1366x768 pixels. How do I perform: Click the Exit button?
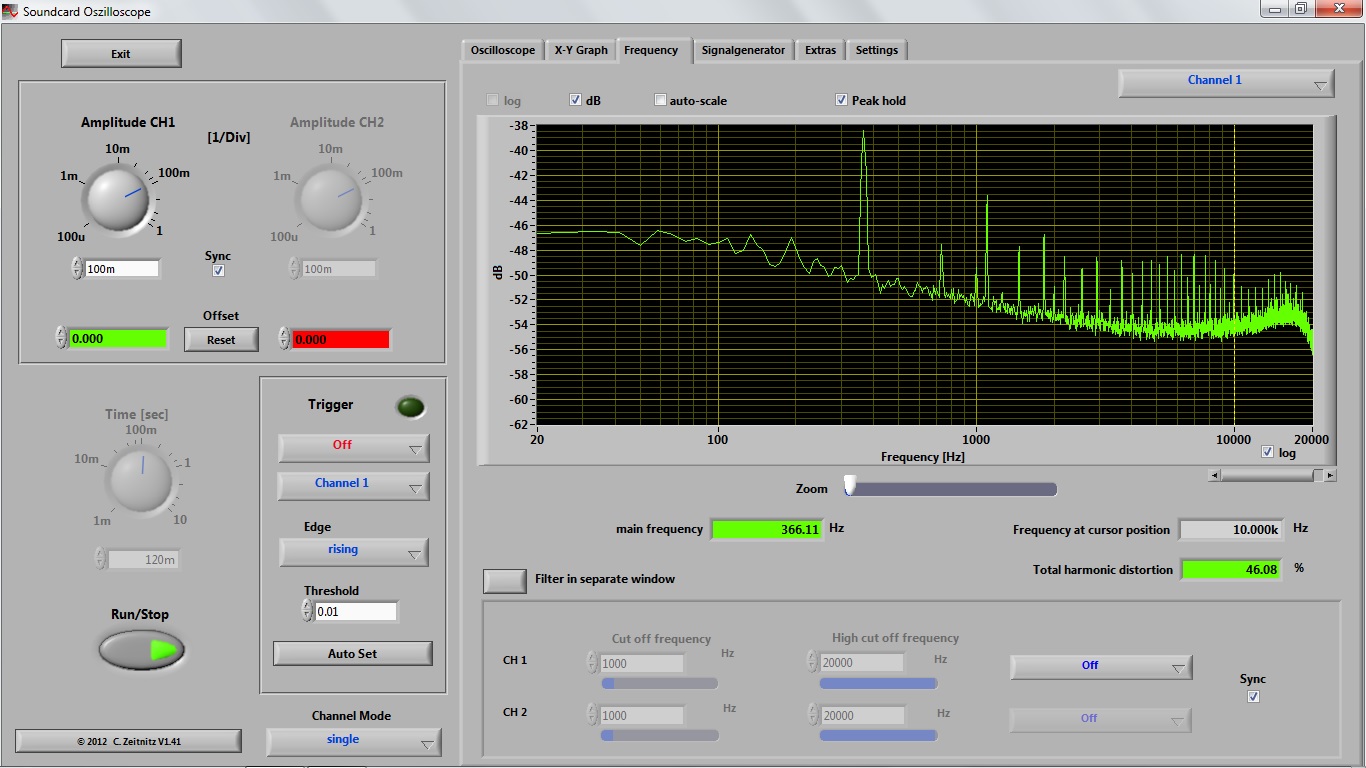121,54
